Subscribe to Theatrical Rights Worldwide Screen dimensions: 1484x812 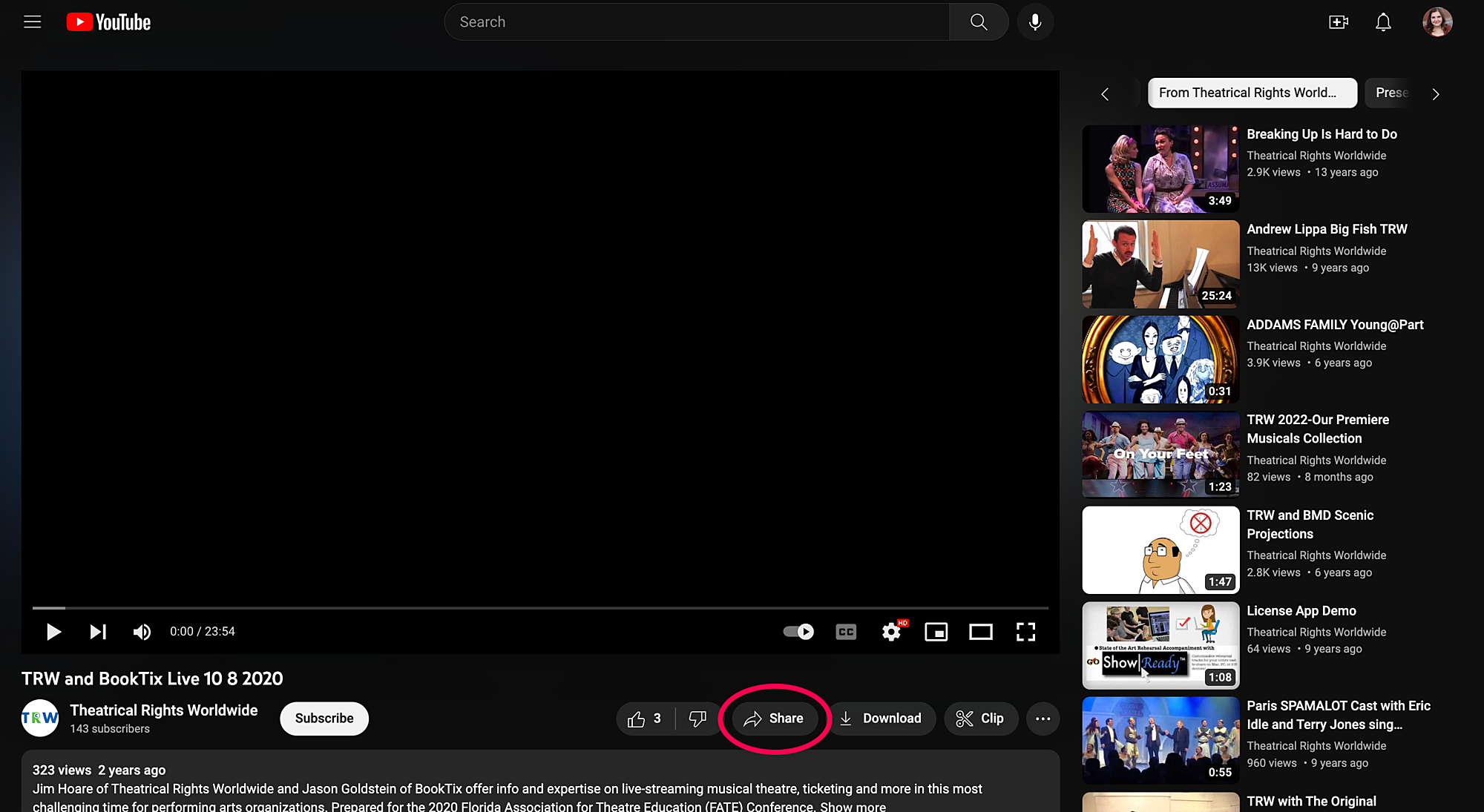coord(324,719)
